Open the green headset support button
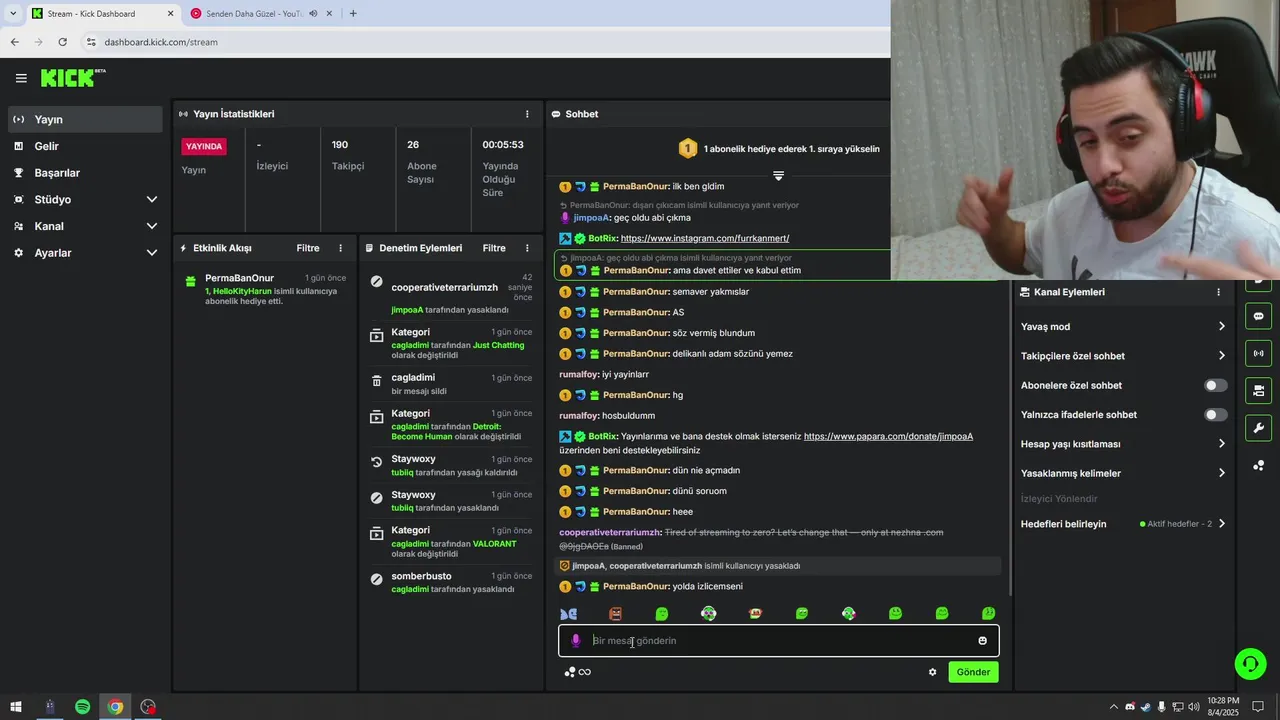1280x720 pixels. coord(1249,663)
